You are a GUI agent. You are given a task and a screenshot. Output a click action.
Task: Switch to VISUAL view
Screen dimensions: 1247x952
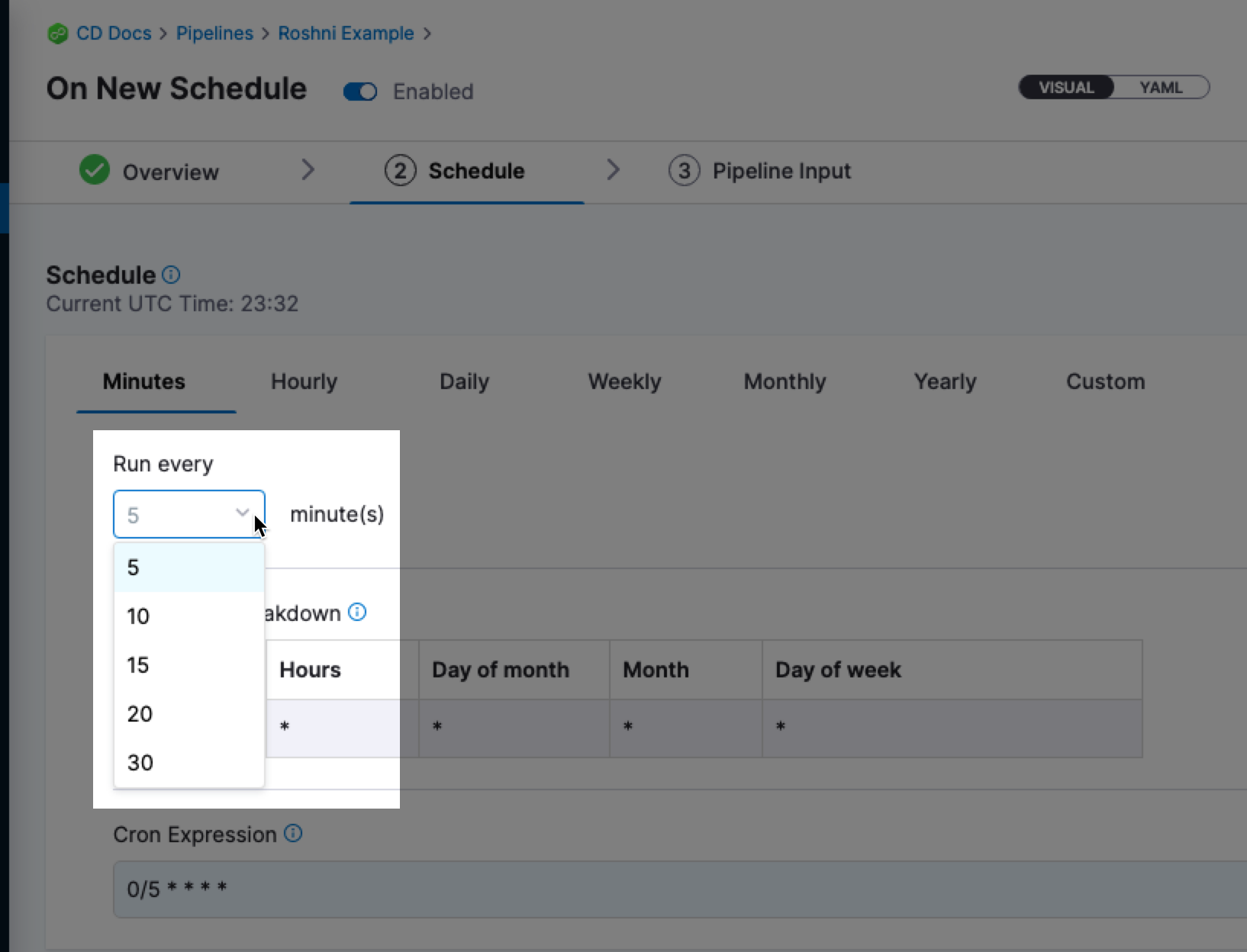click(1066, 88)
